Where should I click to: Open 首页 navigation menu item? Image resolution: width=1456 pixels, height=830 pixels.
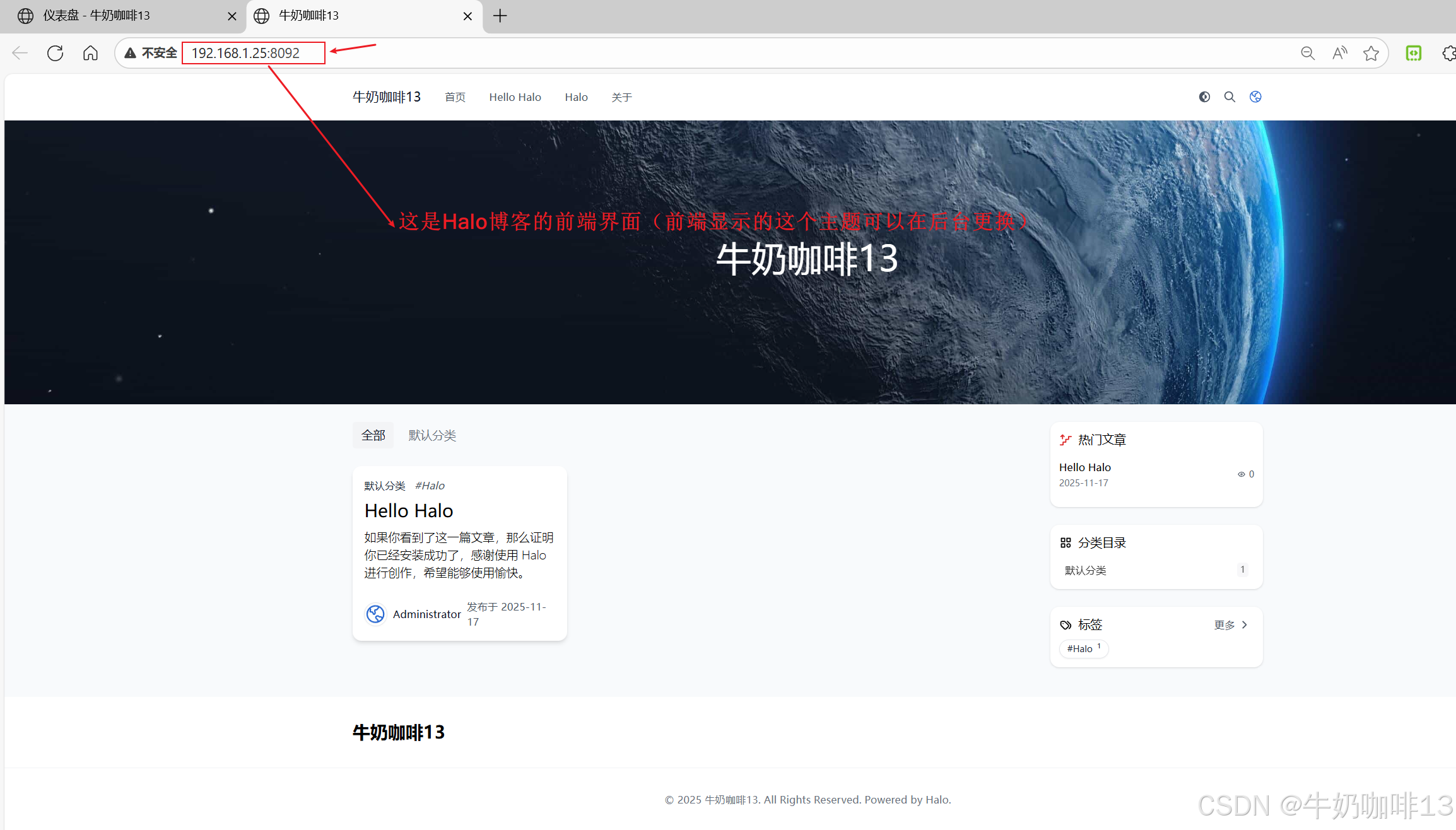coord(455,97)
